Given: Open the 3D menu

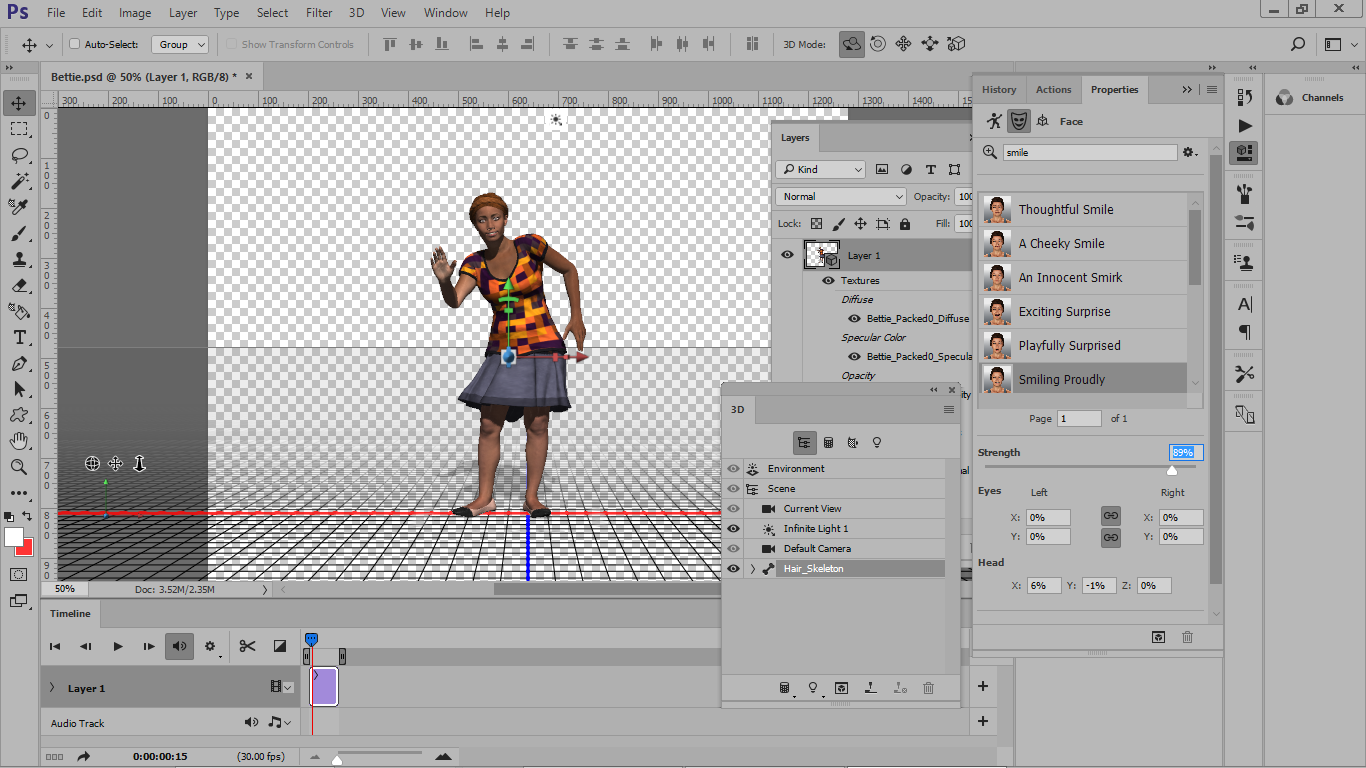Looking at the screenshot, I should pyautogui.click(x=356, y=13).
